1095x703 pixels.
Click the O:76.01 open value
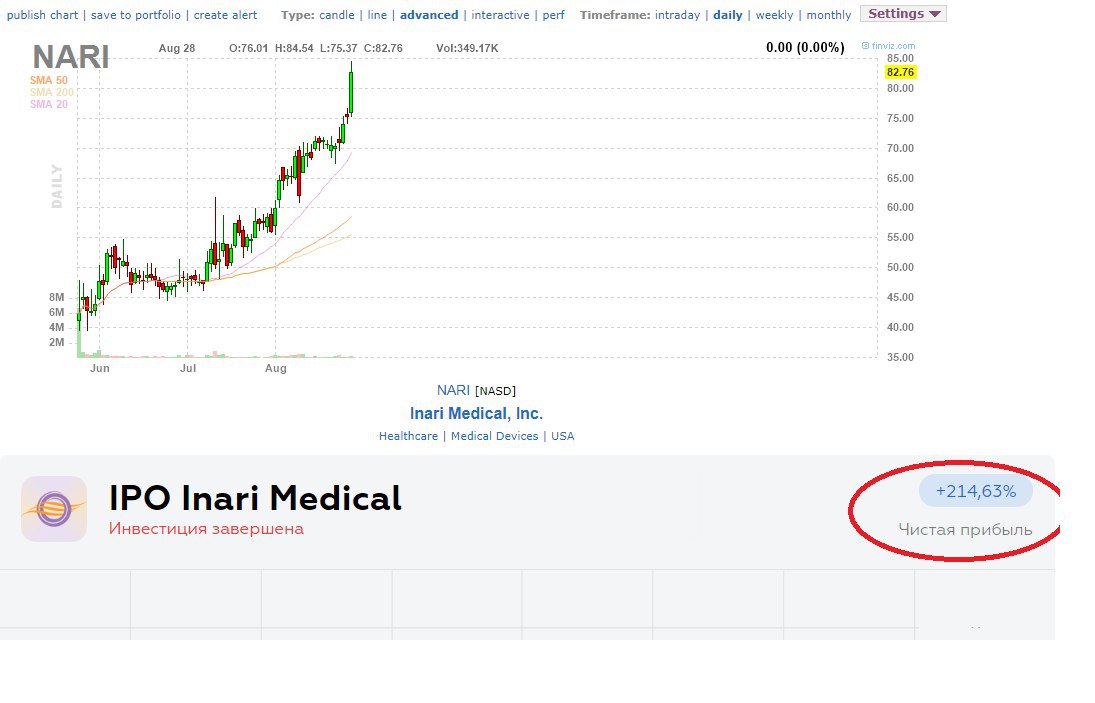[249, 48]
